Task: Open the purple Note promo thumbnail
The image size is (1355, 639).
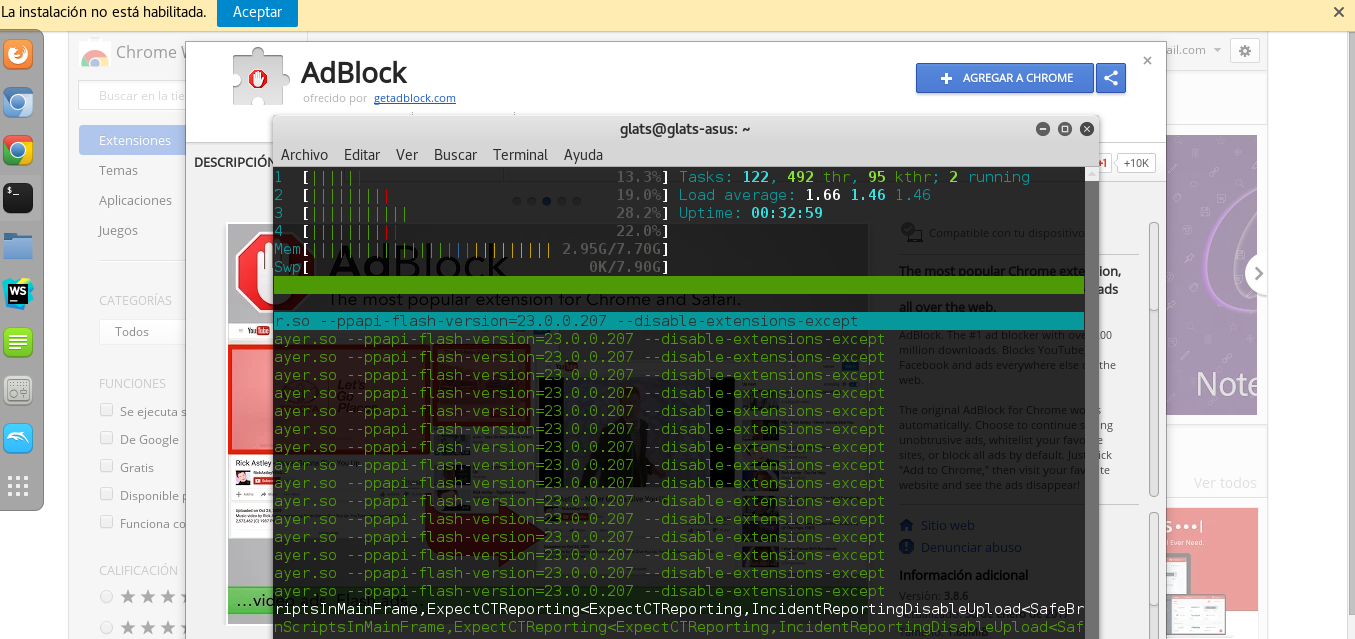Action: coord(1211,275)
